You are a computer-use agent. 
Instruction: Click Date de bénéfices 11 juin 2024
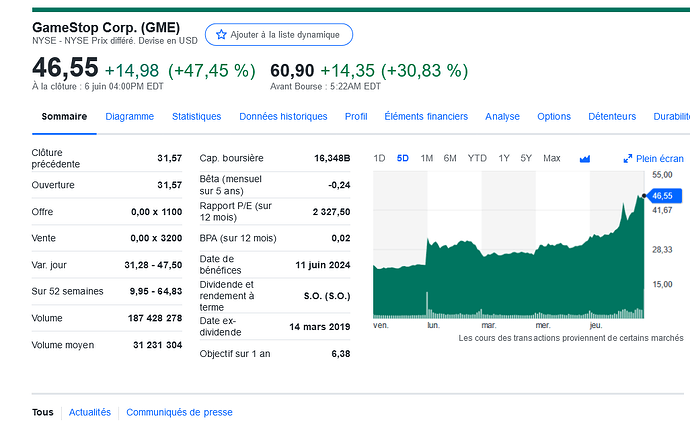[x=323, y=265]
